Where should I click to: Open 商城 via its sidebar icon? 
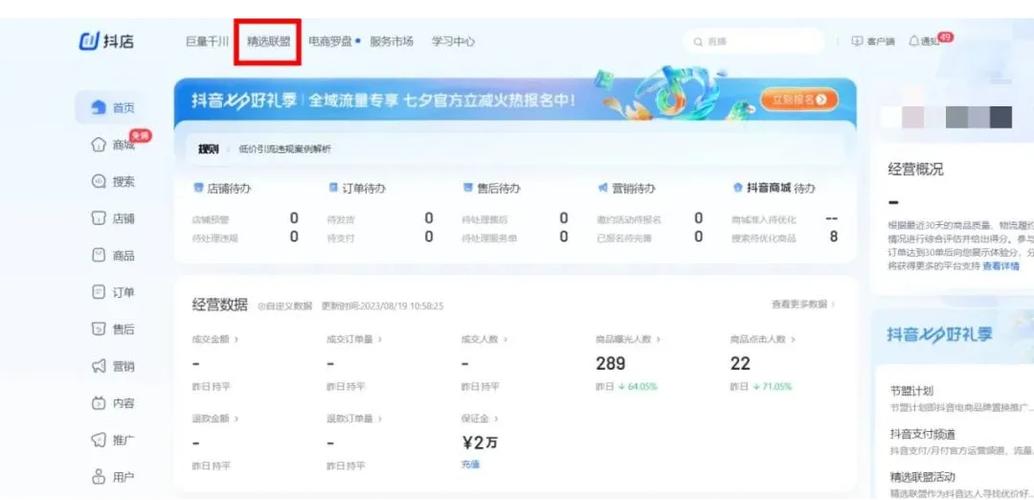(98, 145)
